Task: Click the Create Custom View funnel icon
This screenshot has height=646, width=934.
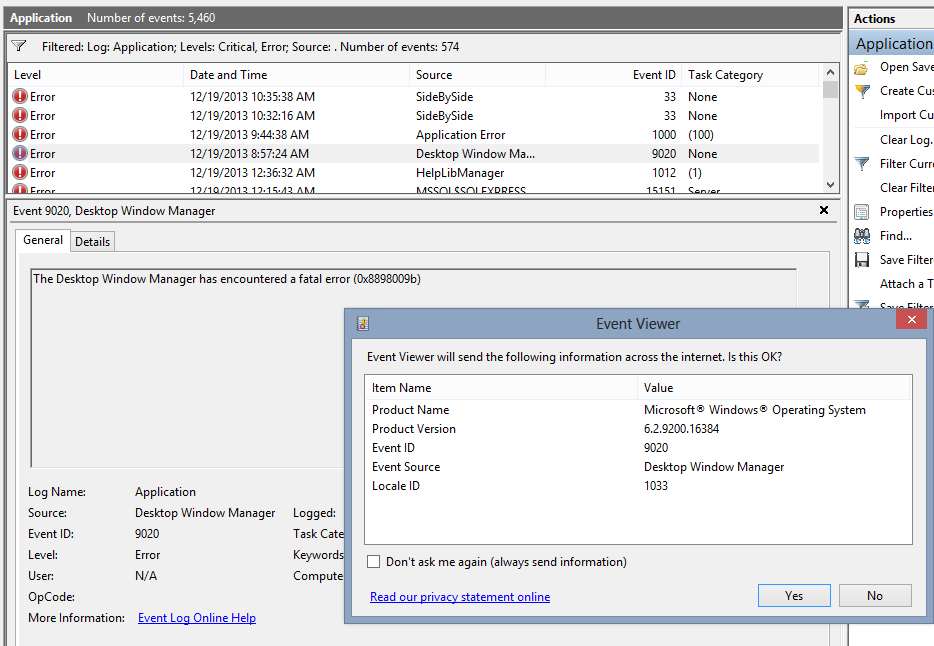Action: tap(862, 92)
